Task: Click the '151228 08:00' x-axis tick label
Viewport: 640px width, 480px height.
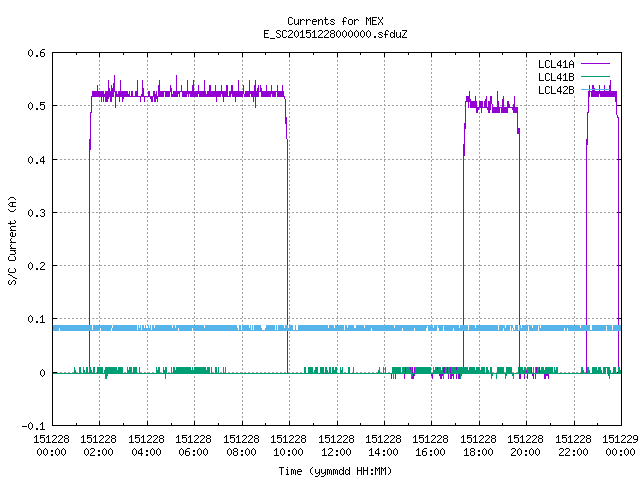Action: pos(241,445)
